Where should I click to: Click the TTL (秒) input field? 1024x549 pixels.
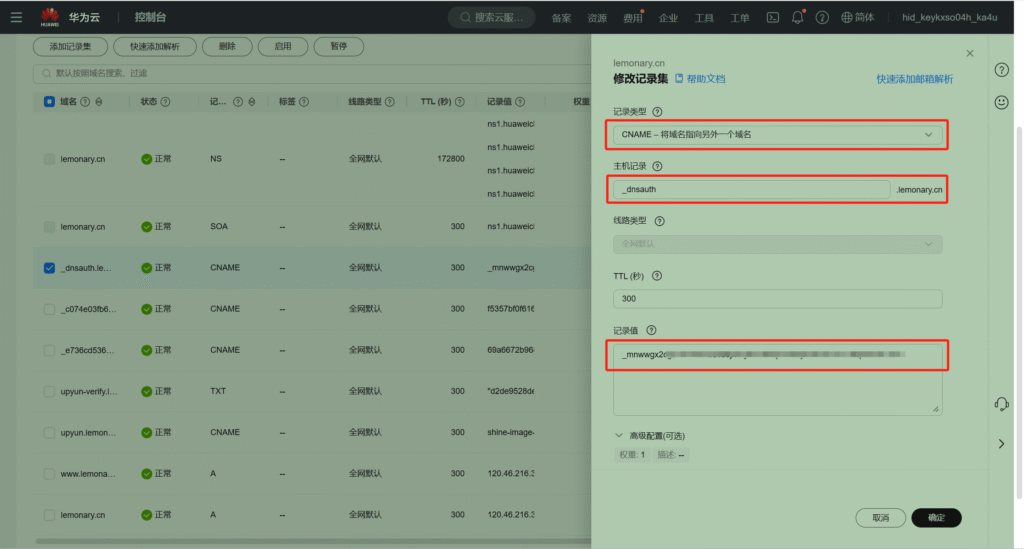pos(777,298)
